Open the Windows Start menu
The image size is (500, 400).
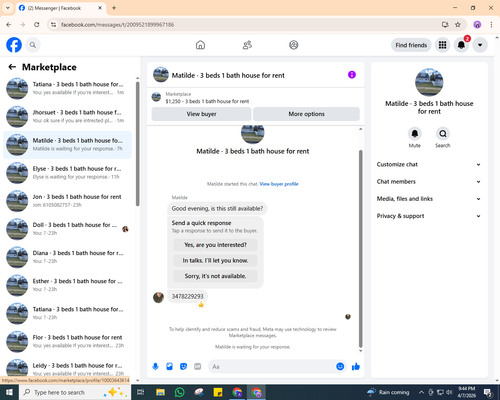click(x=9, y=392)
